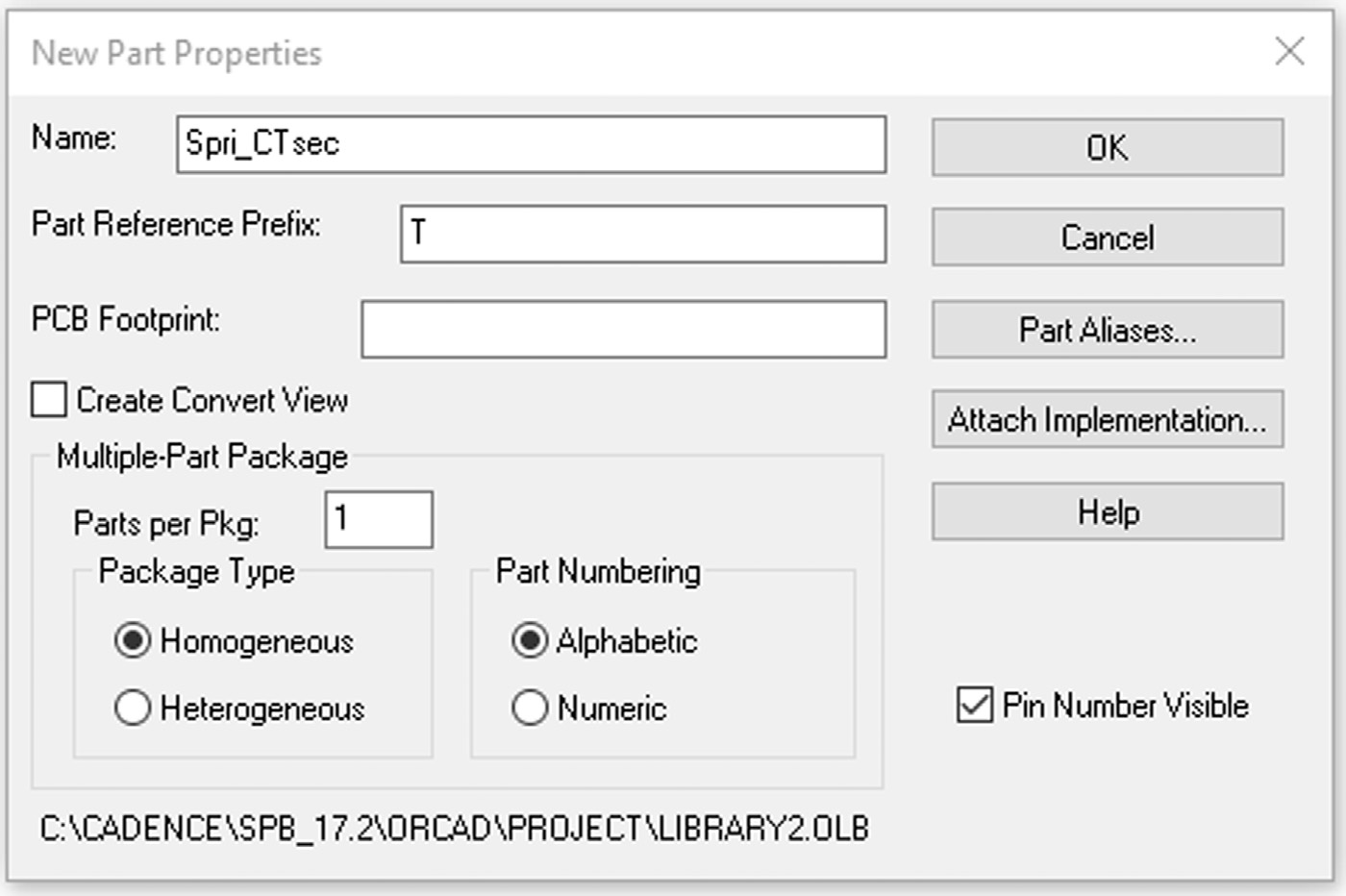The height and width of the screenshot is (896, 1346).
Task: Select Alphabetic part numbering
Action: click(530, 640)
